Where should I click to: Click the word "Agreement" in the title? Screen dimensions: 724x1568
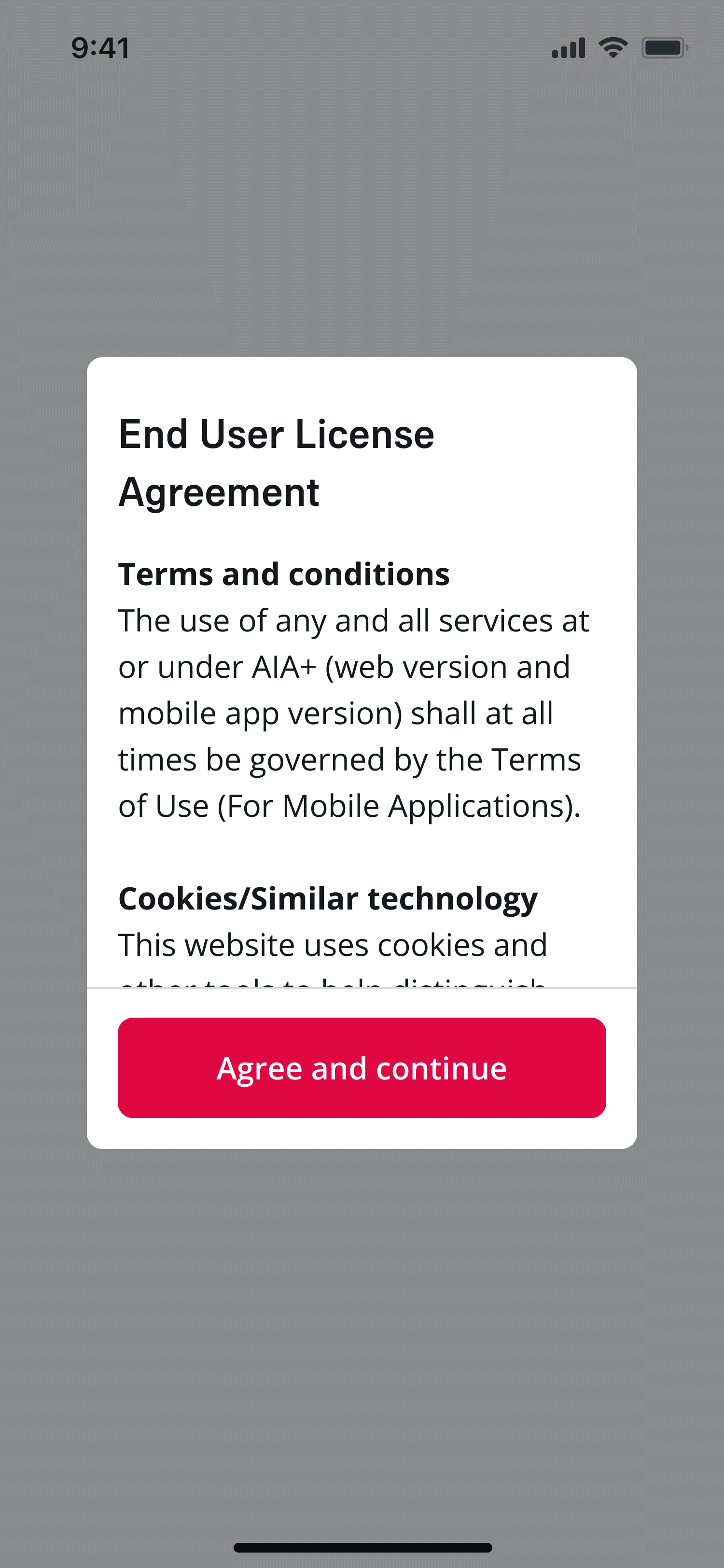(x=219, y=492)
